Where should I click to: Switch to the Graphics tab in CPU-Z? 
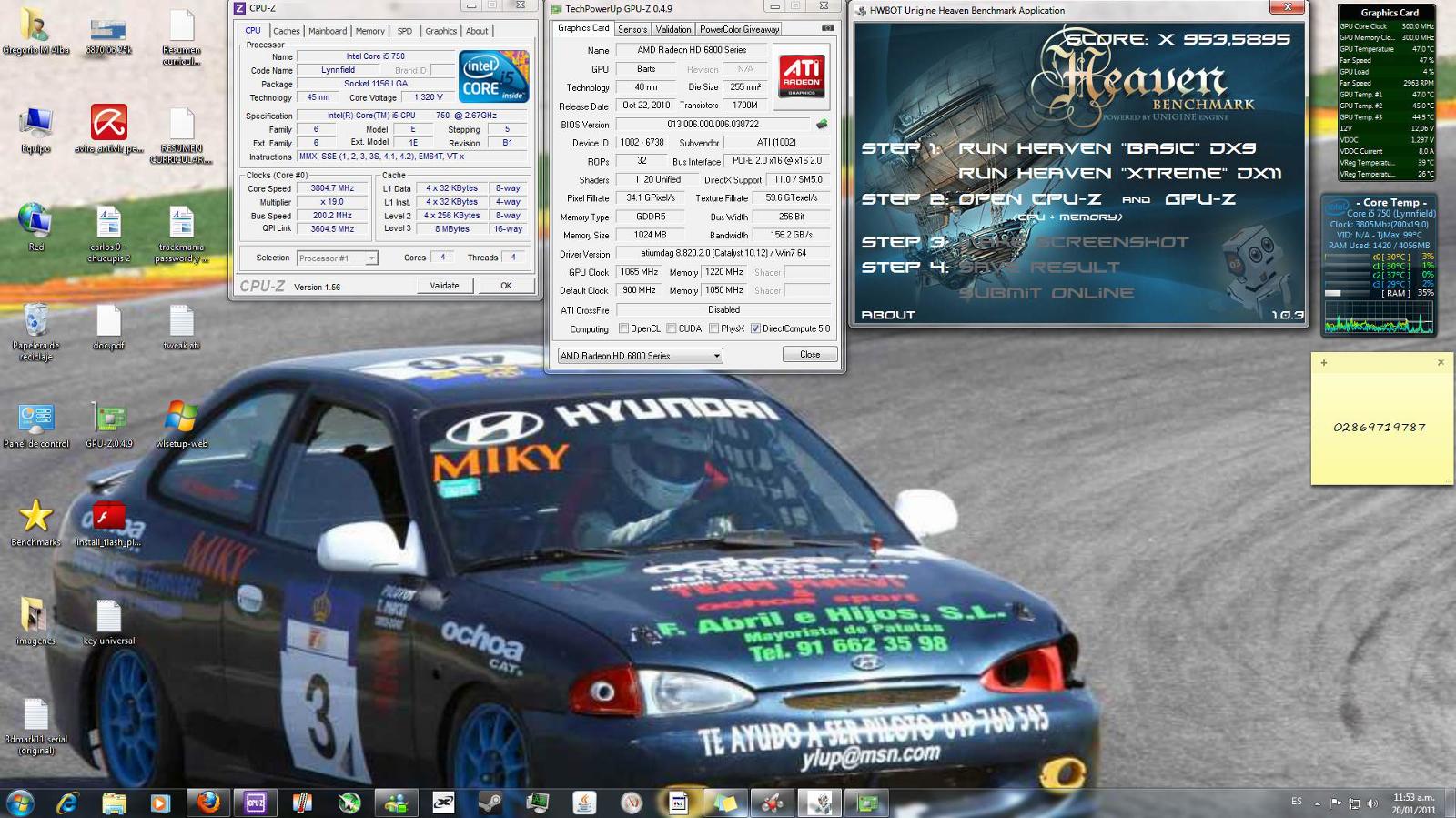(x=441, y=31)
